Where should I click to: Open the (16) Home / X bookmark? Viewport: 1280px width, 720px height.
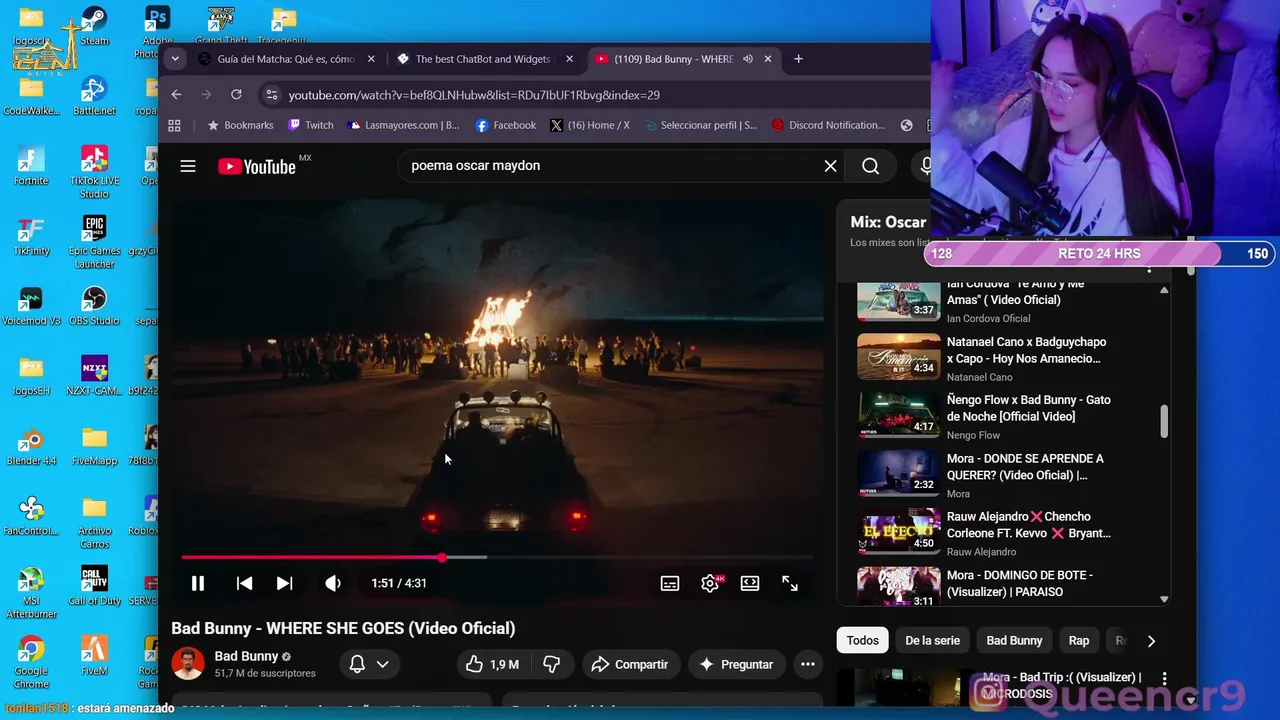590,126
